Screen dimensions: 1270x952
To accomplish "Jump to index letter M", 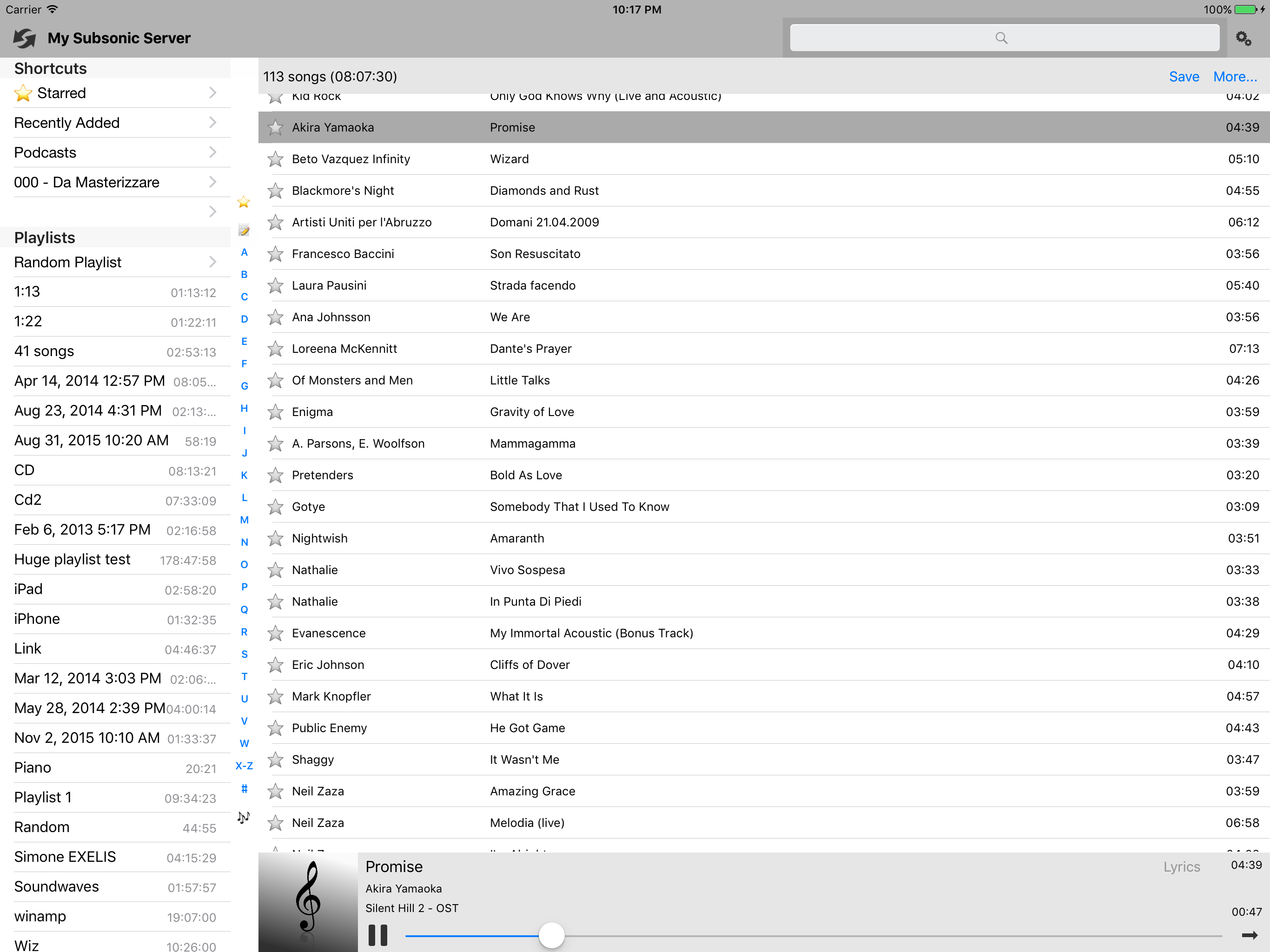I will click(244, 520).
